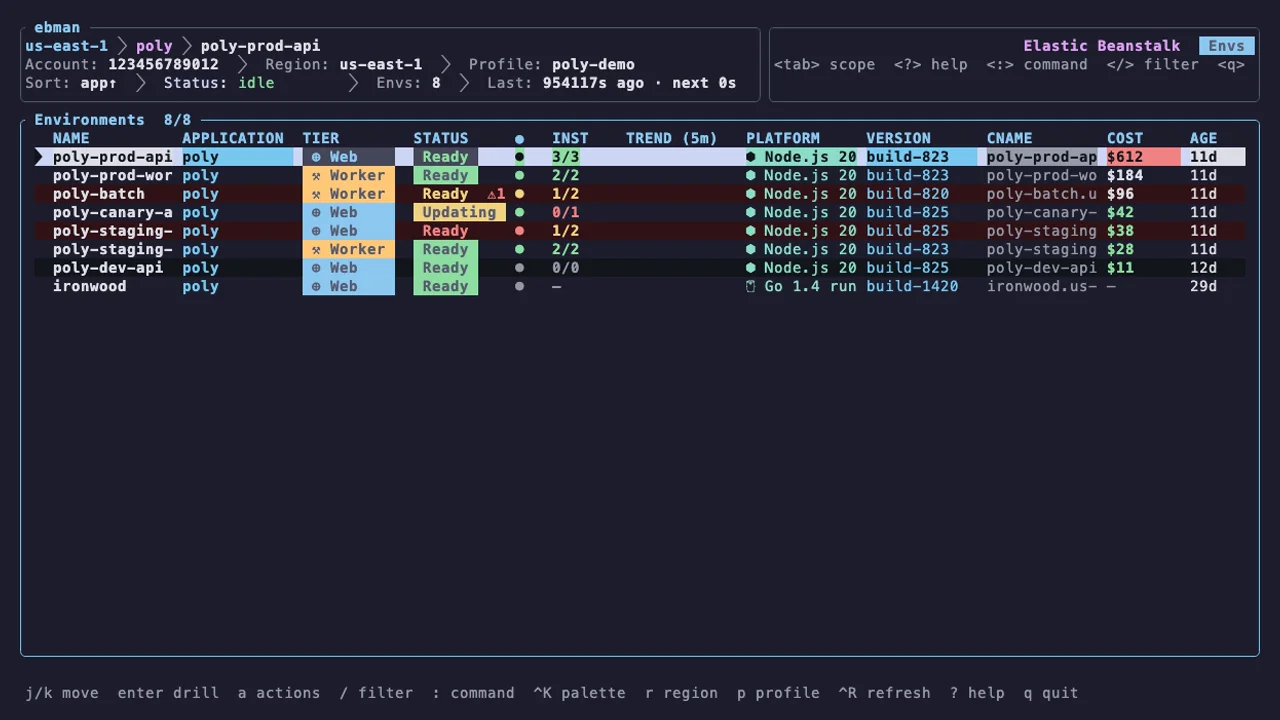Click the health dot in poly-prod-wor row
The height and width of the screenshot is (720, 1280).
click(519, 175)
